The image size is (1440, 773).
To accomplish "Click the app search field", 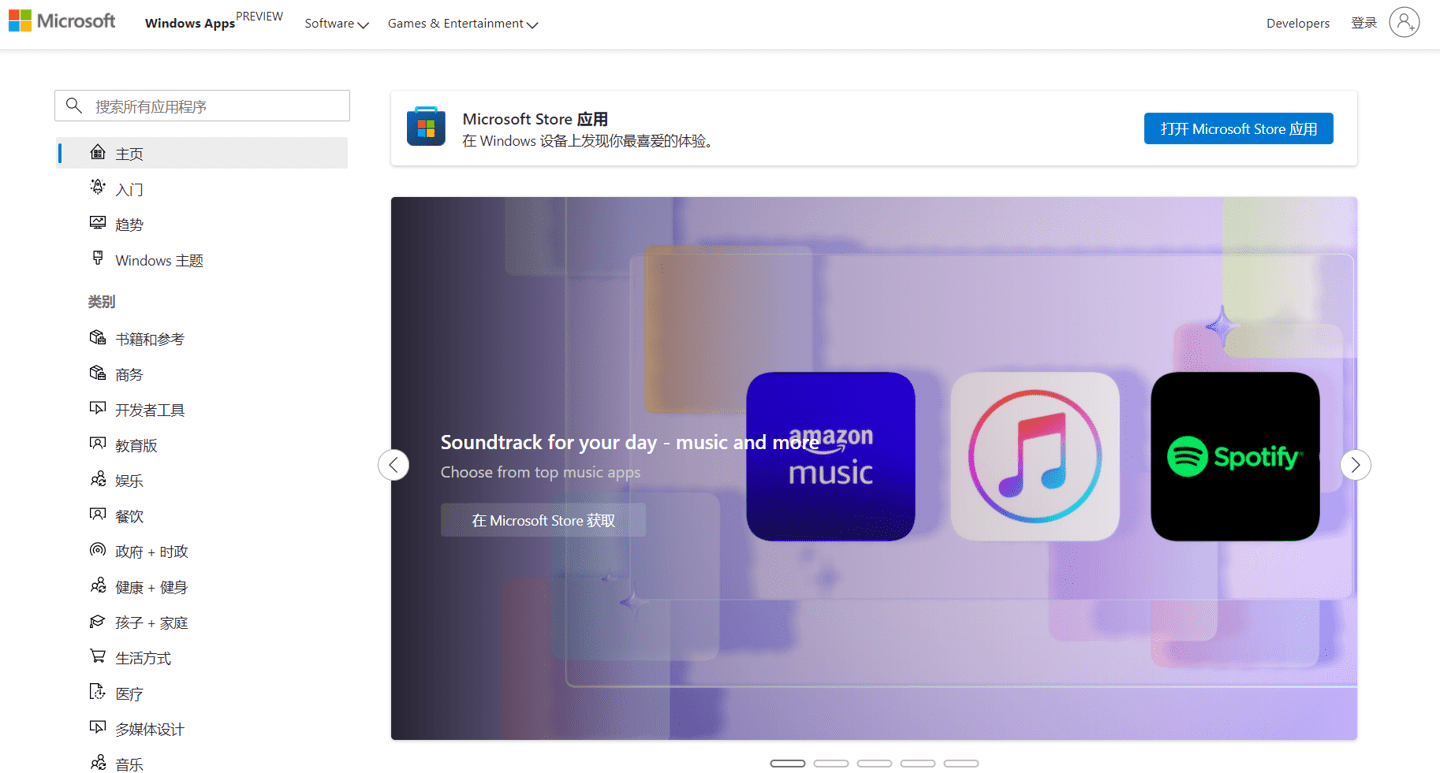I will (x=202, y=105).
